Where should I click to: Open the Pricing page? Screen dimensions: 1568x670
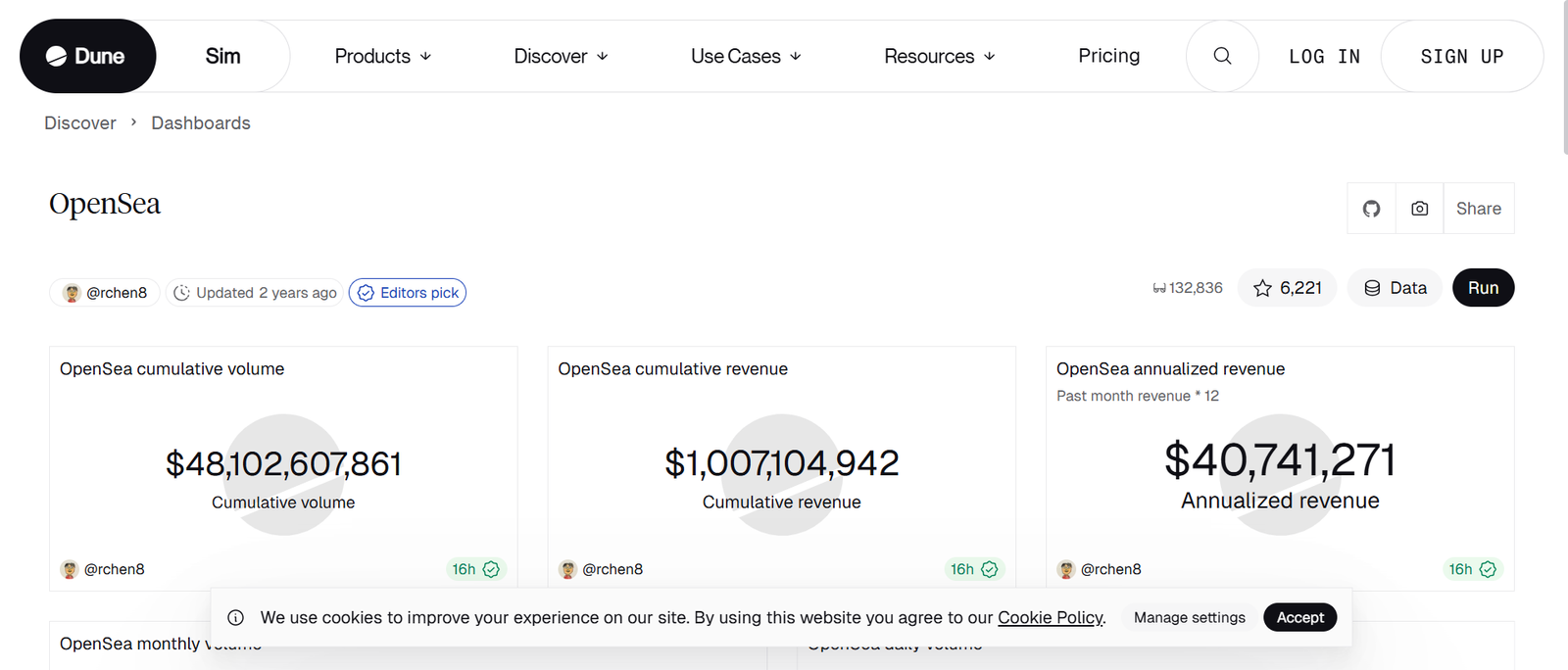(1108, 56)
